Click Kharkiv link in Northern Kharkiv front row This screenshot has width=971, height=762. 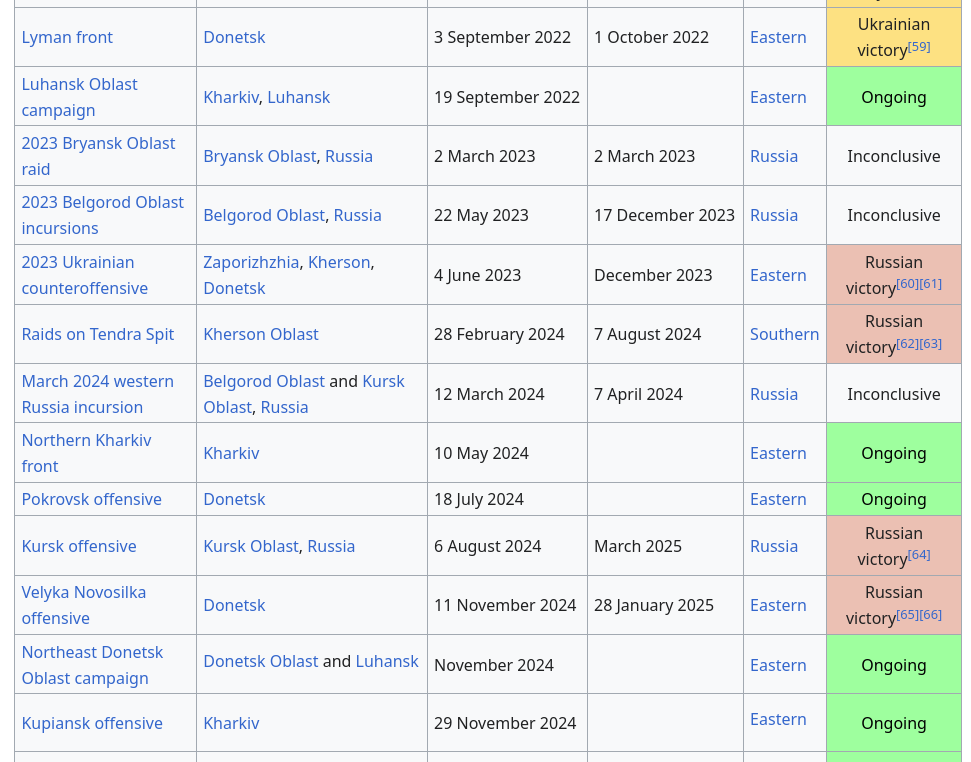point(231,453)
